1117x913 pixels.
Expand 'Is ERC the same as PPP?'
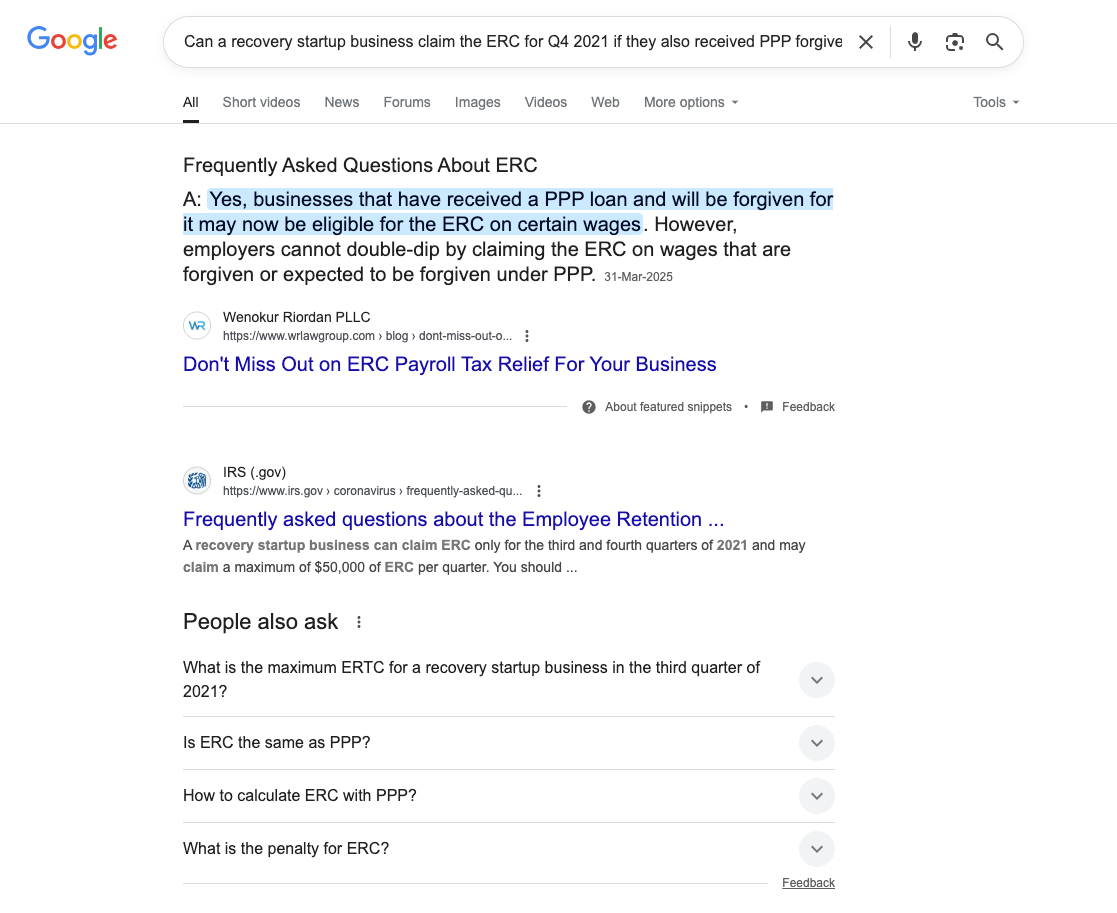[x=509, y=743]
